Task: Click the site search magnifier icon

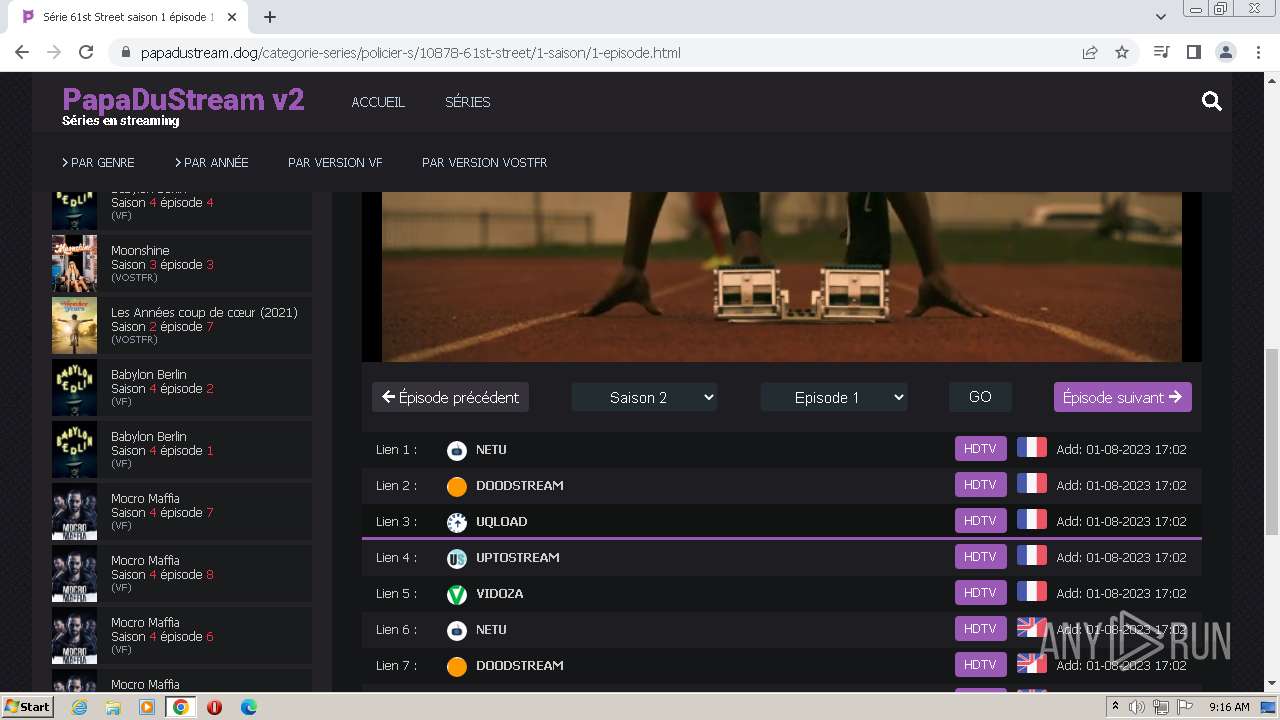Action: (1212, 101)
